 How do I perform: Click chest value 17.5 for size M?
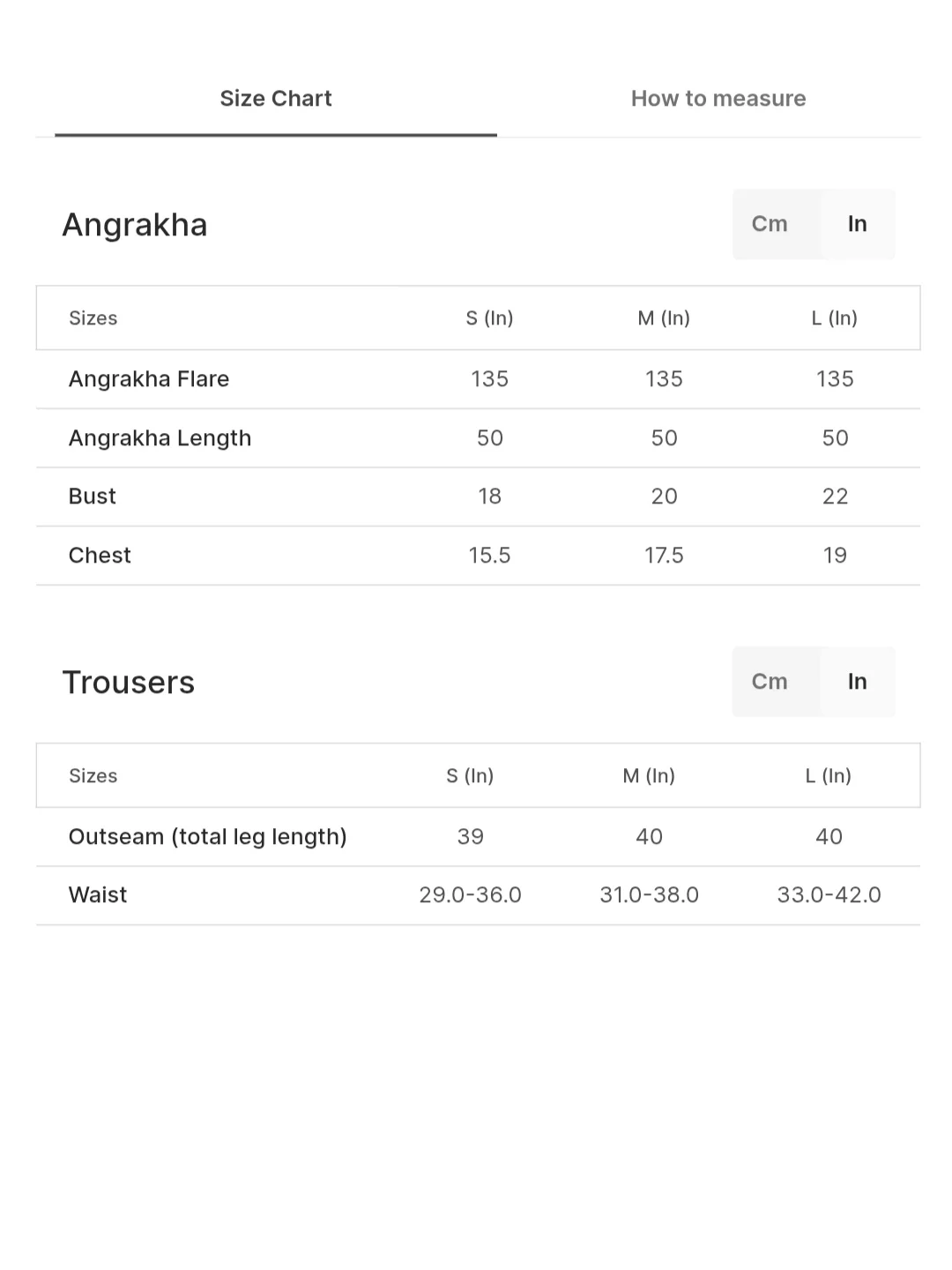[x=664, y=556]
